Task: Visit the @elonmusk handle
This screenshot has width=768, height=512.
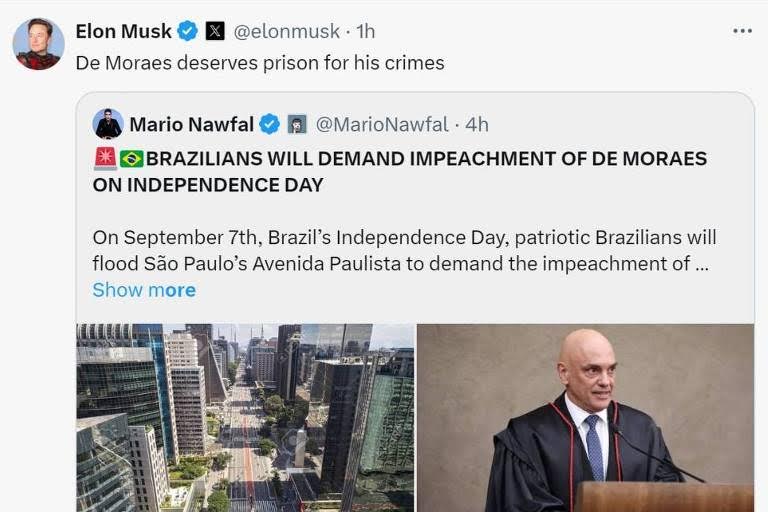Action: tap(286, 31)
